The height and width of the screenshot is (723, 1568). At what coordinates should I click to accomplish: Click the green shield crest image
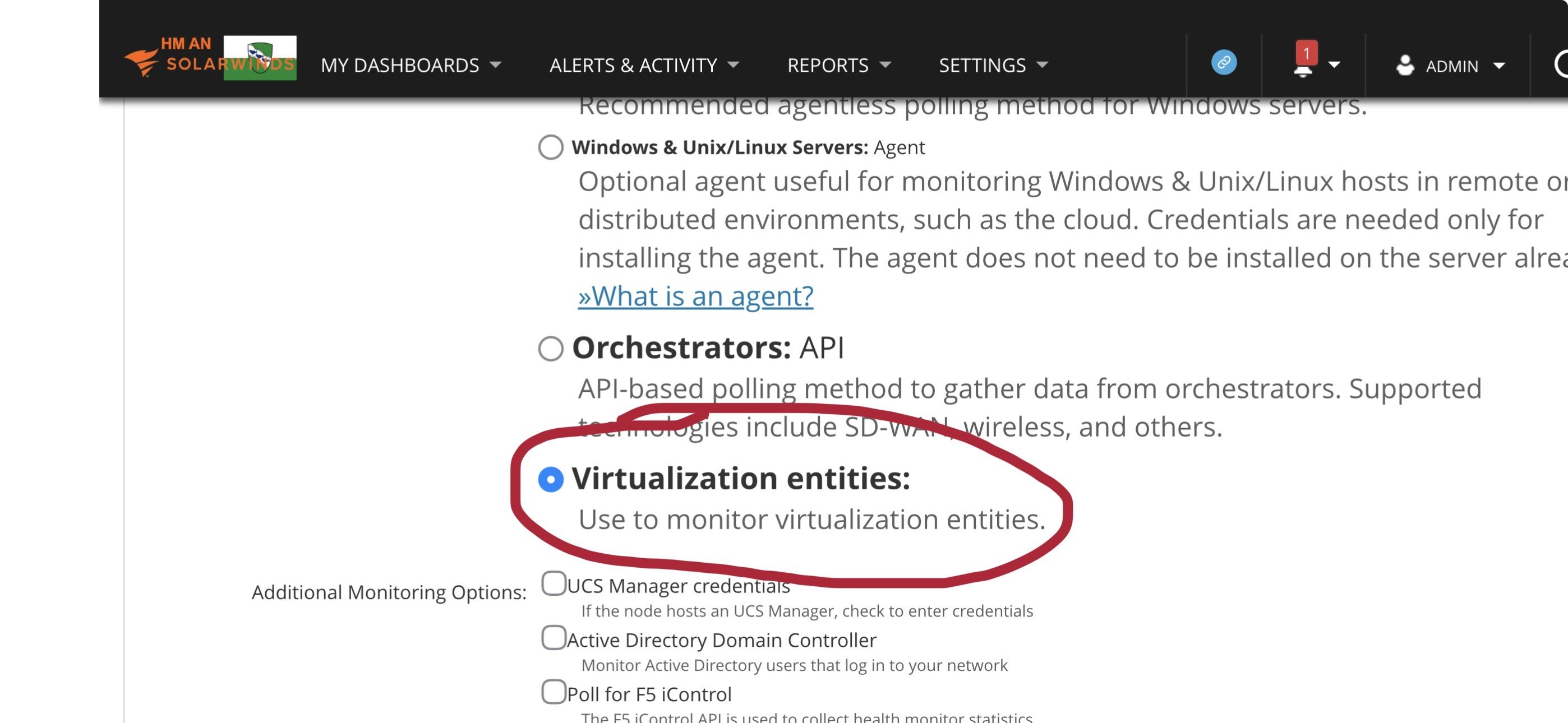click(260, 58)
